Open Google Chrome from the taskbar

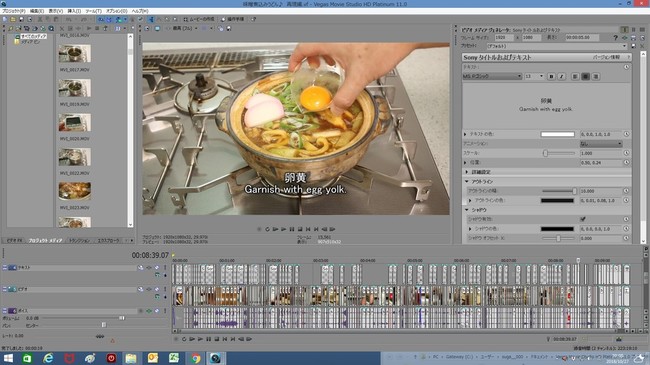click(195, 358)
